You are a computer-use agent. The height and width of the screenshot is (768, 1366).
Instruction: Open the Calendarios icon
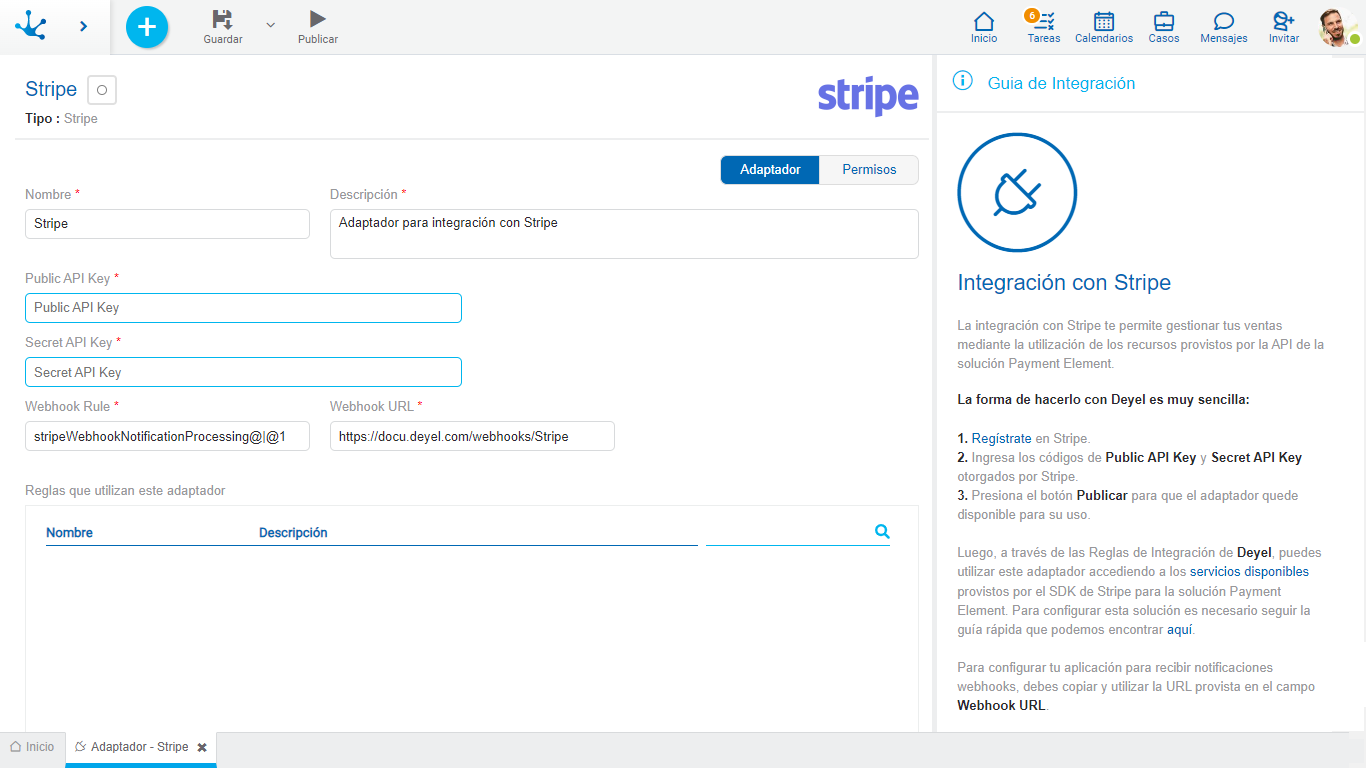(x=1104, y=27)
